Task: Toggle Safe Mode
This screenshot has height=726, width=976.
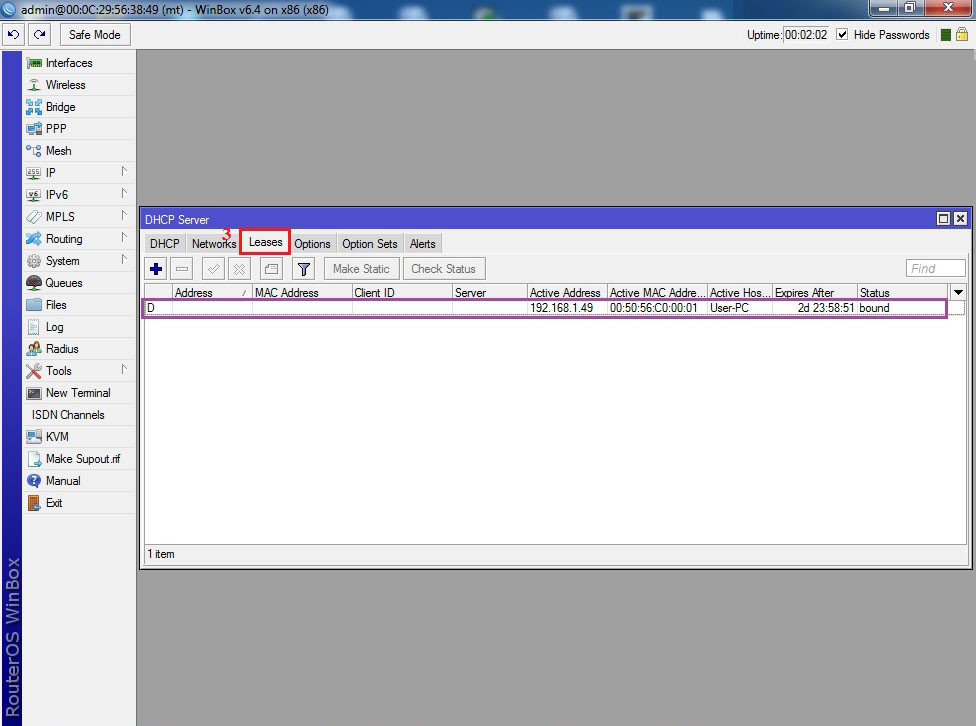Action: point(94,35)
